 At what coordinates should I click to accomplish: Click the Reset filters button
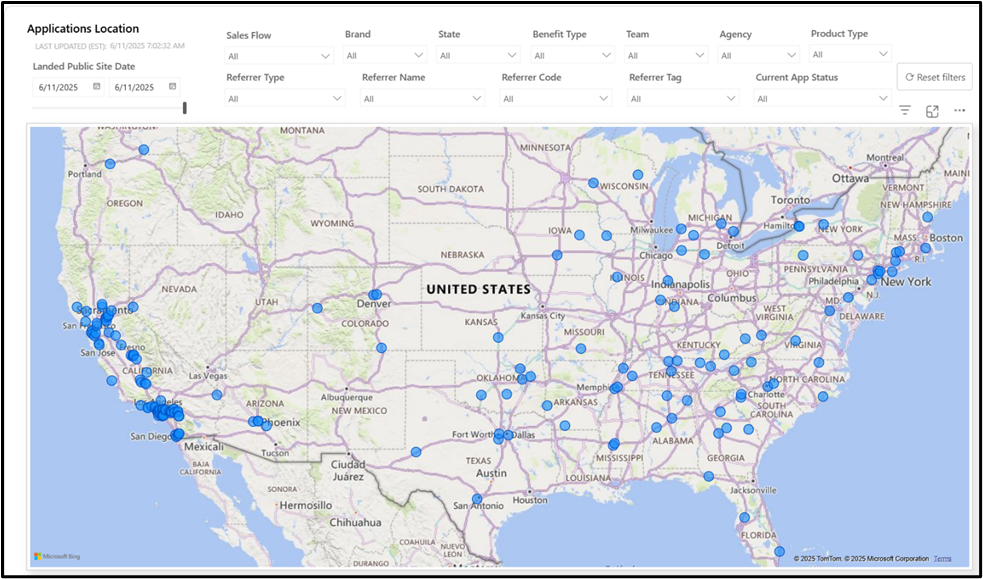[935, 77]
